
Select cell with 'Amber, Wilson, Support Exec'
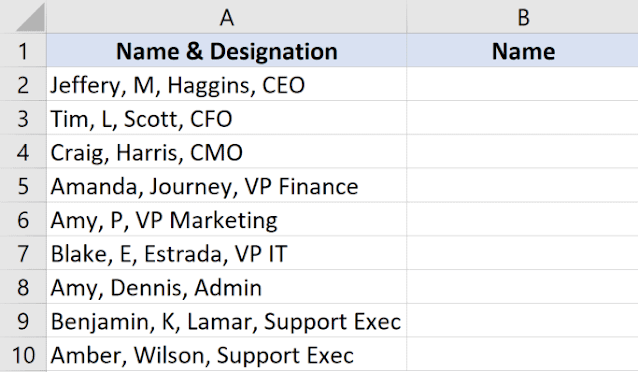coord(227,354)
